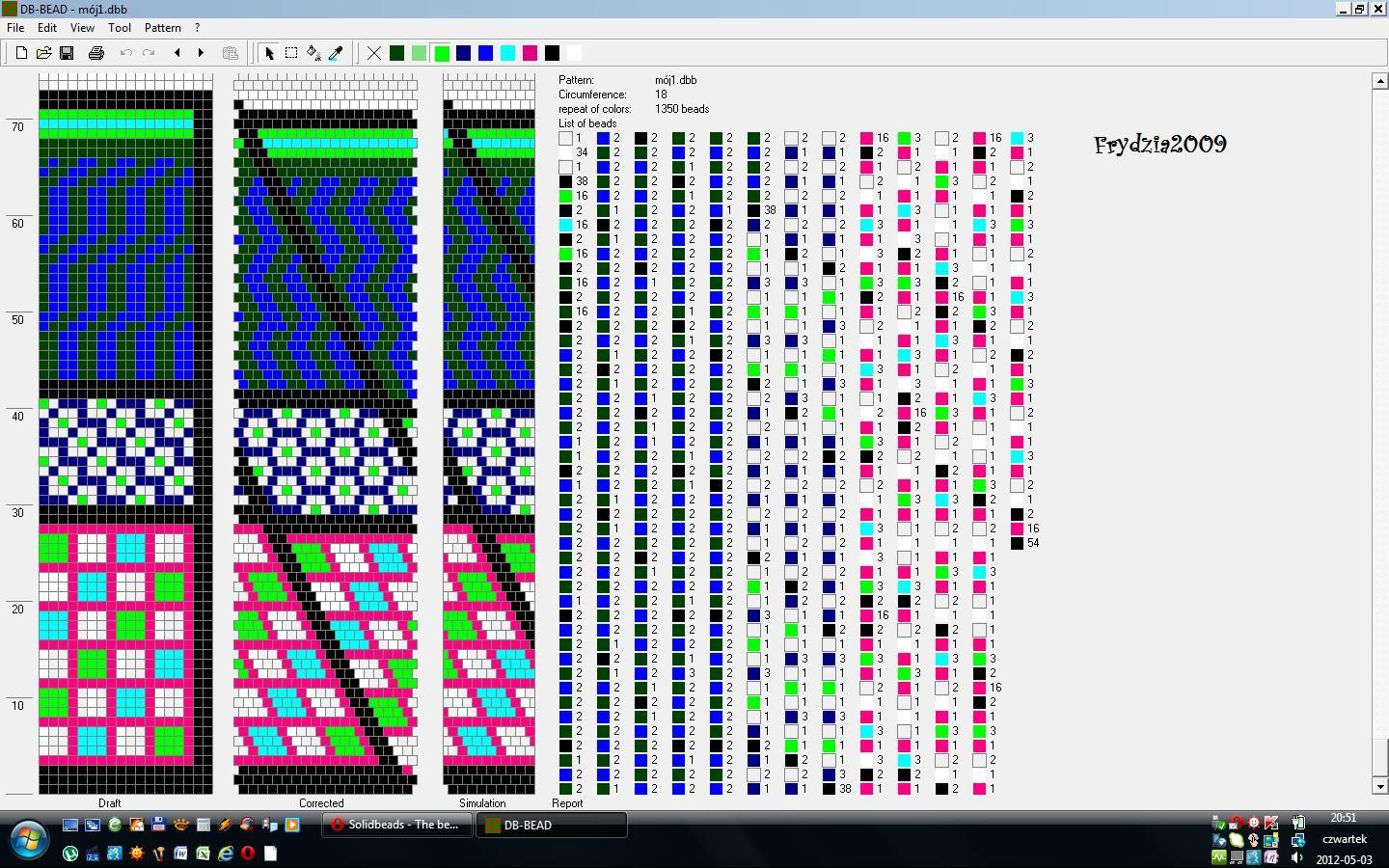1389x868 pixels.
Task: Pick the navy blue color swatch
Action: [464, 53]
